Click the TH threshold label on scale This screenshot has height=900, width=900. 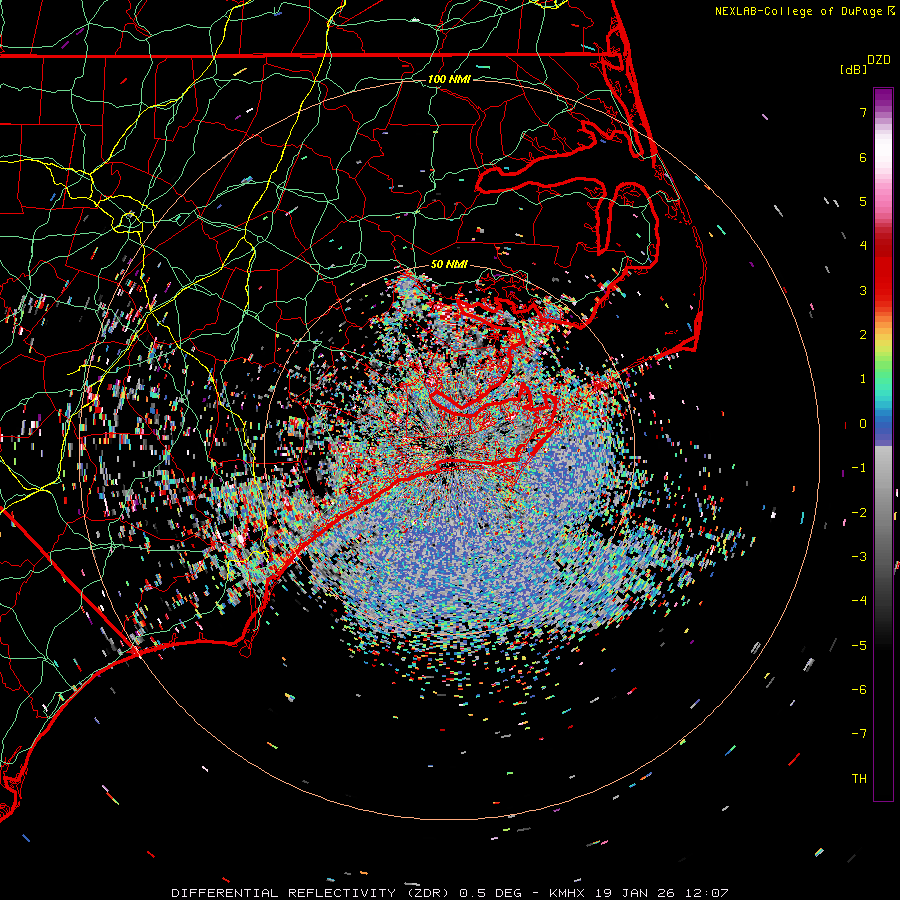coord(859,779)
